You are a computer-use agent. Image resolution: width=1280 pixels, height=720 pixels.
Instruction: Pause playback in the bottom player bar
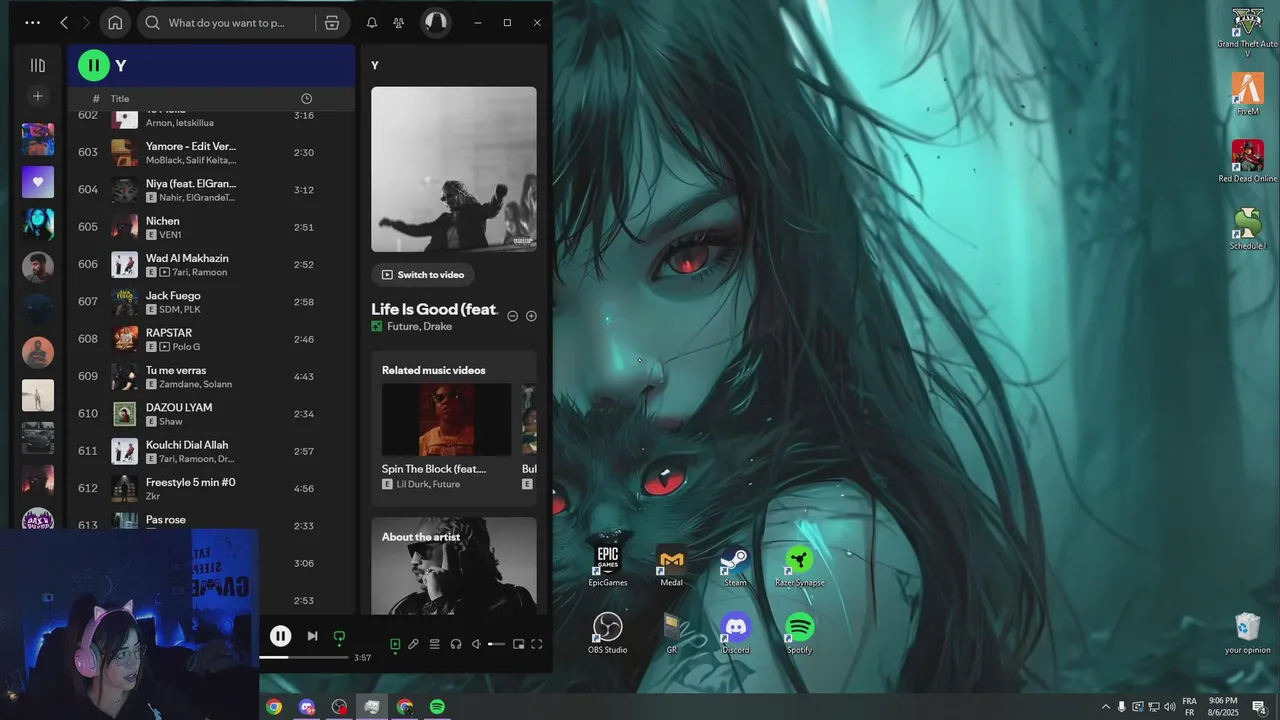280,636
